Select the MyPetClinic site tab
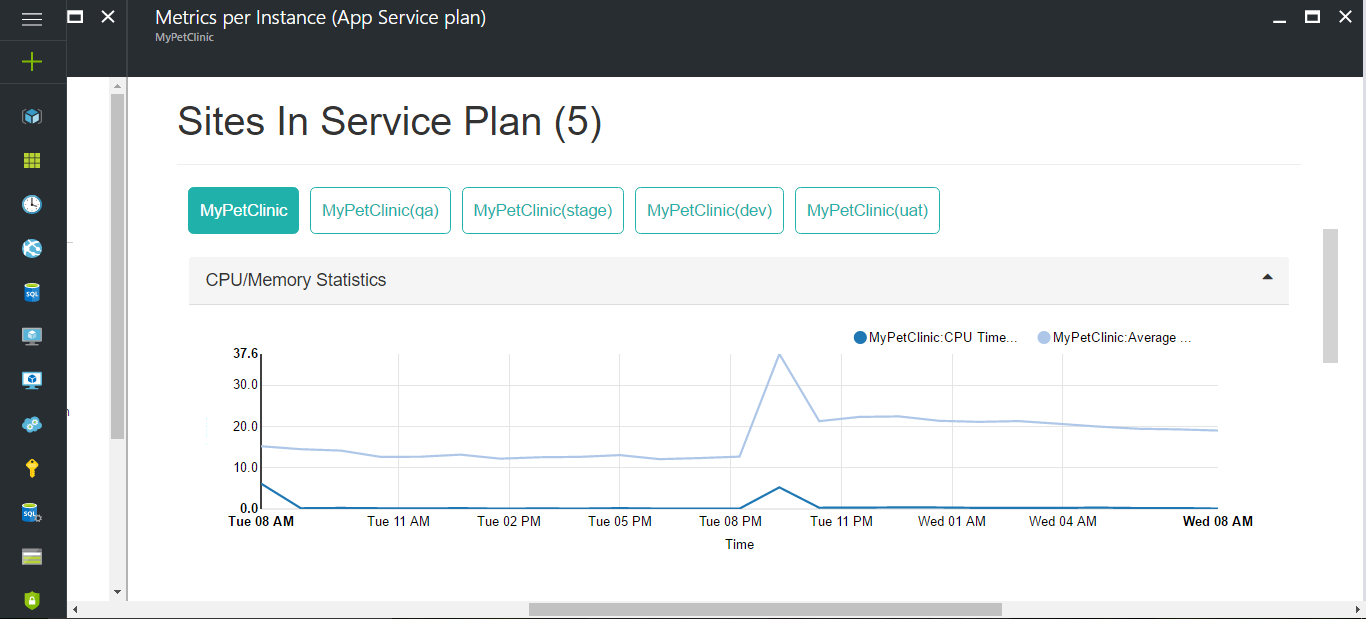 pyautogui.click(x=243, y=210)
